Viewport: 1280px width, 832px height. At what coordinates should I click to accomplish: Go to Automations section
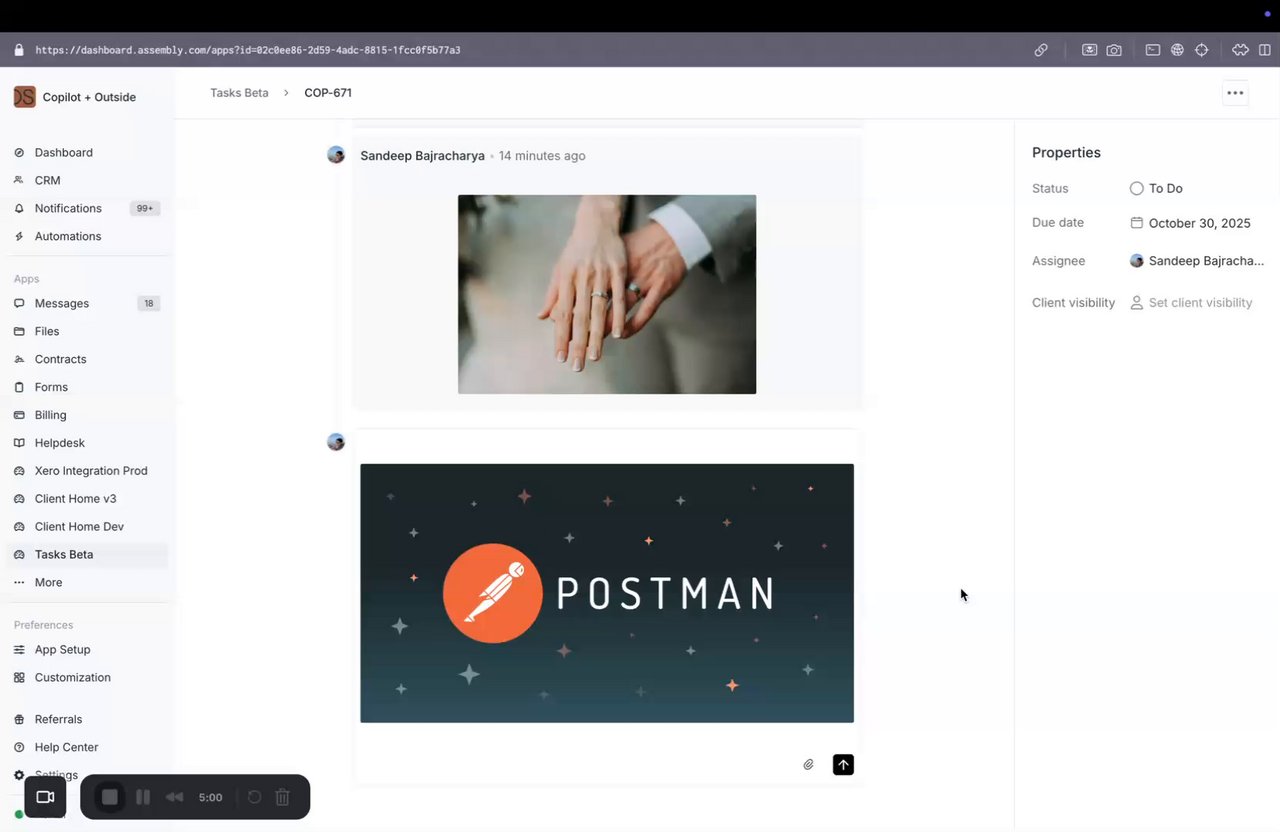click(68, 237)
